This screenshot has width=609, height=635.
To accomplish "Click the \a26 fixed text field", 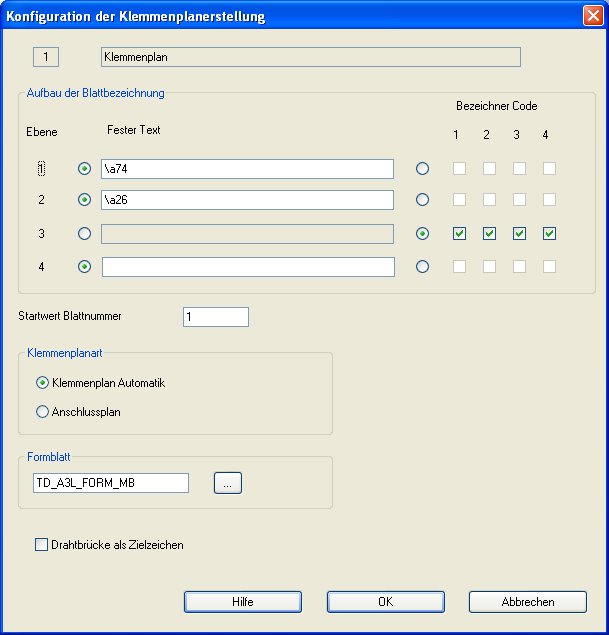I will (x=247, y=200).
